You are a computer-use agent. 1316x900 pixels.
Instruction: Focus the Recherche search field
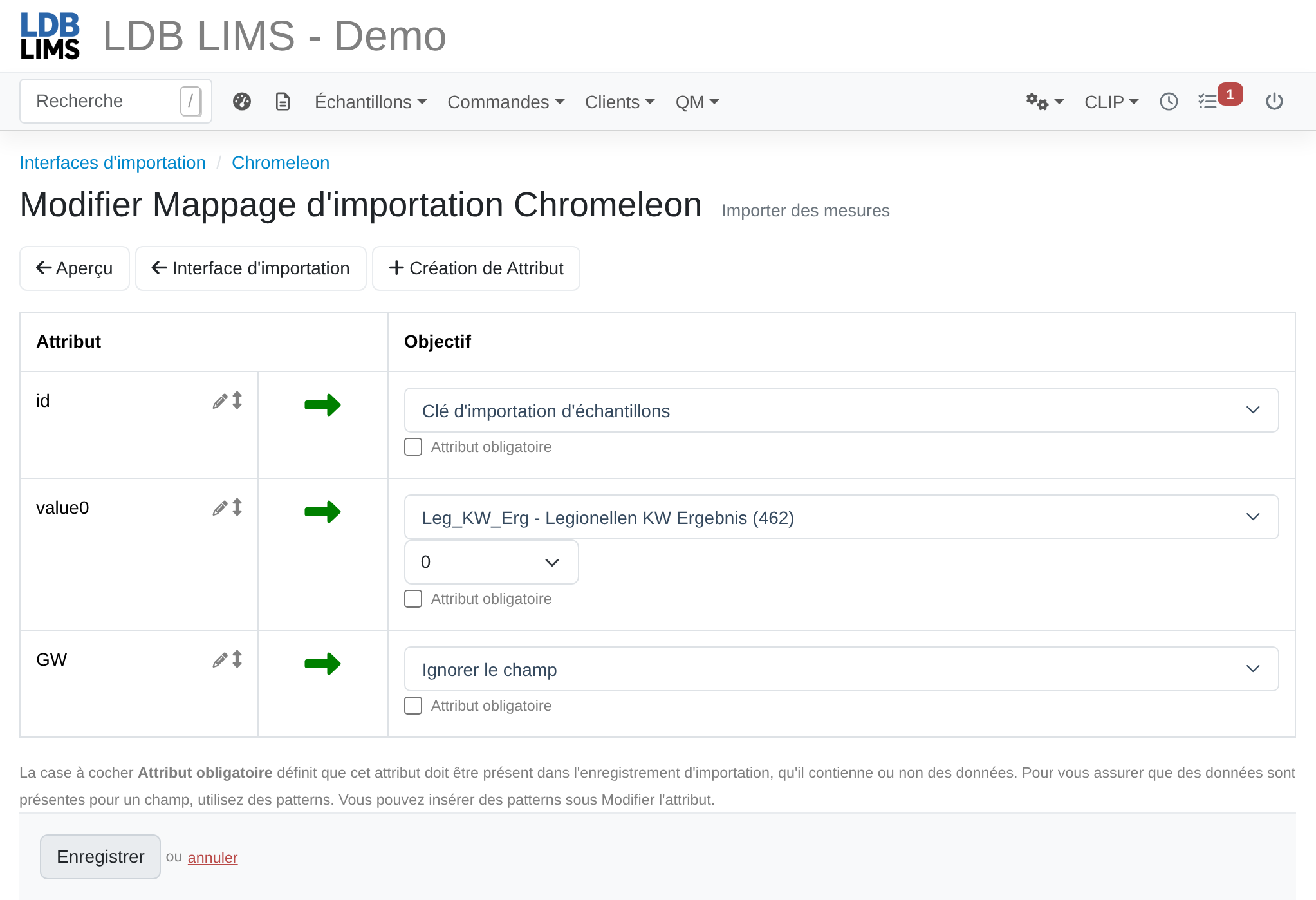116,101
